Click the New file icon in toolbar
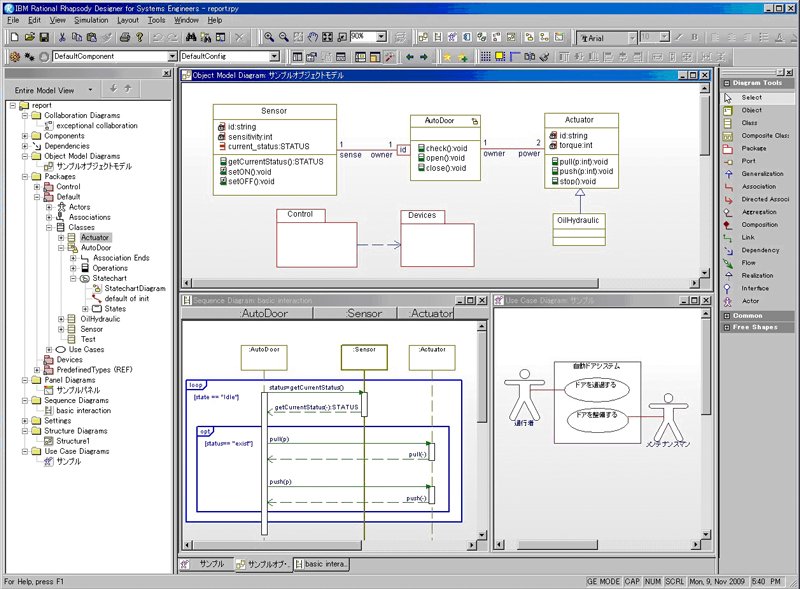 tap(14, 37)
